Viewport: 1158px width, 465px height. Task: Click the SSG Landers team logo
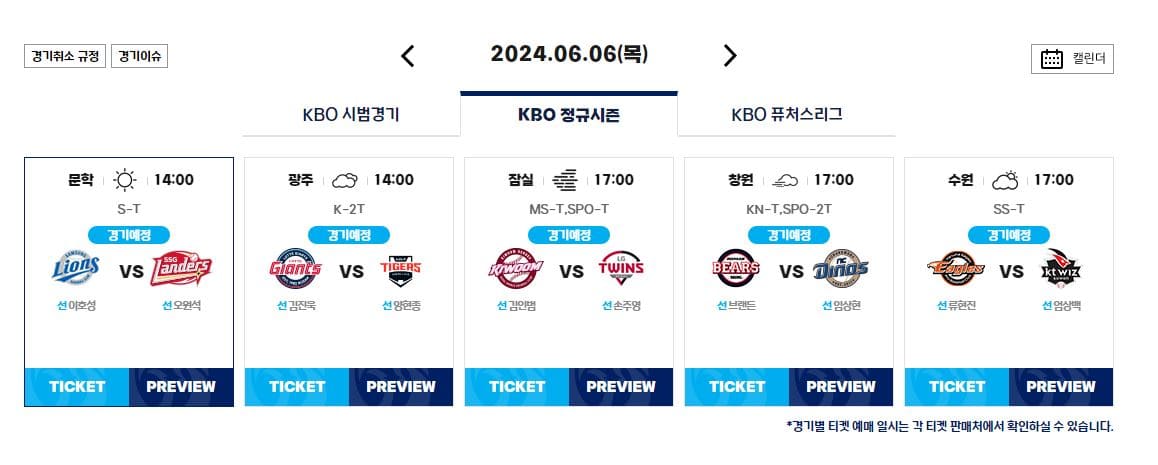click(x=181, y=269)
